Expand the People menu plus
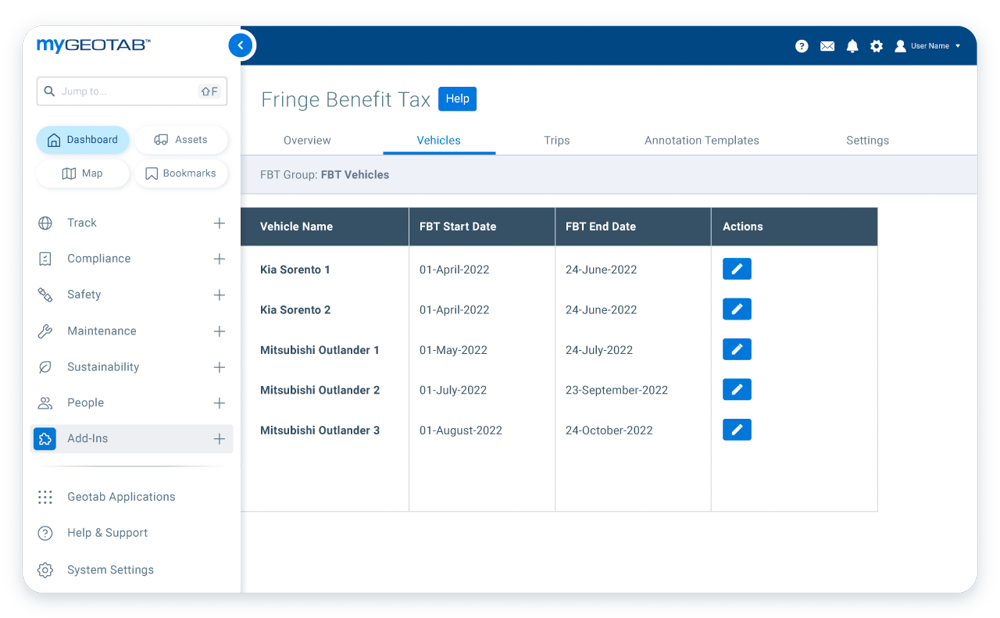Screen dimensions: 1000x618 [x=219, y=403]
